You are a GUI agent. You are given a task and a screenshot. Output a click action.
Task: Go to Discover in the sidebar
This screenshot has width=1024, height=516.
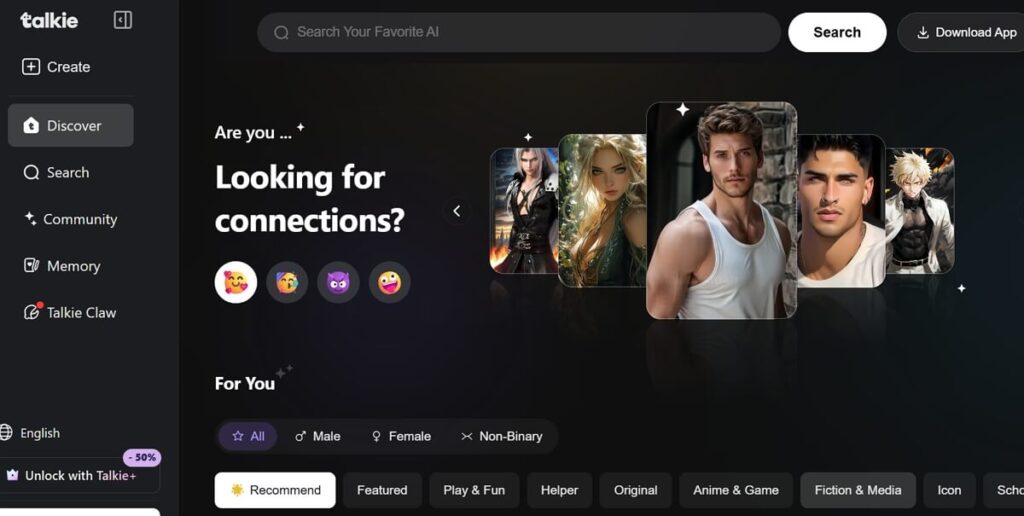(x=71, y=125)
